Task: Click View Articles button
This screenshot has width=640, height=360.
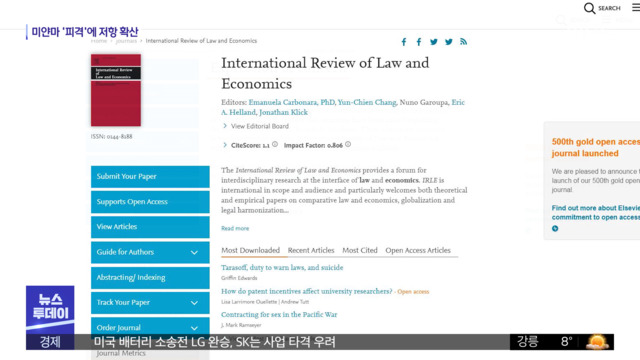Action: coord(150,227)
